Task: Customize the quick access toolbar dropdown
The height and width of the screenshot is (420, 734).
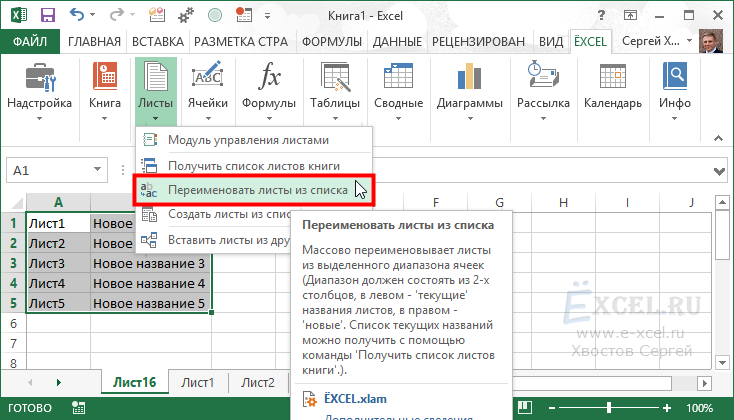Action: tap(267, 16)
